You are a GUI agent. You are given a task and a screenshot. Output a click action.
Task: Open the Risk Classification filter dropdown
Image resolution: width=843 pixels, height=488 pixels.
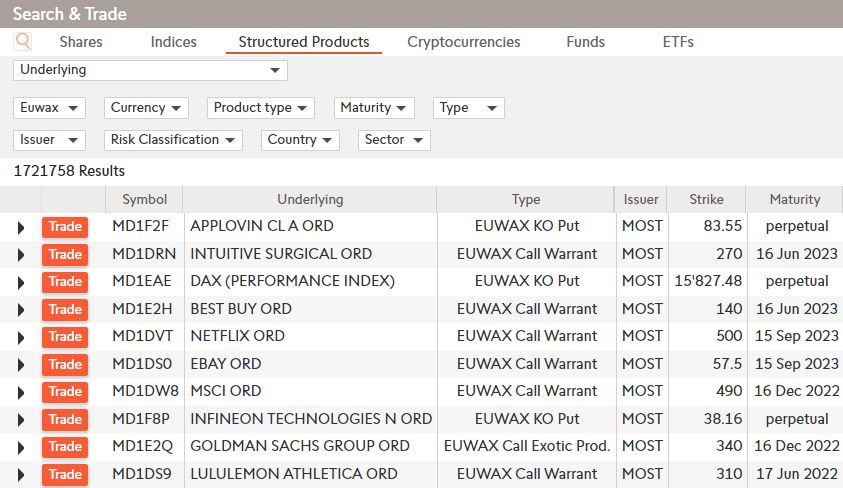pos(173,140)
